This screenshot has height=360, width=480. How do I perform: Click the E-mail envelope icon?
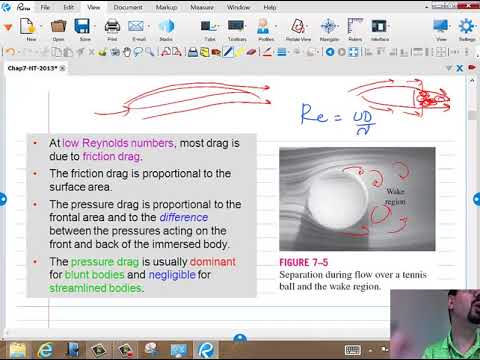tap(136, 26)
